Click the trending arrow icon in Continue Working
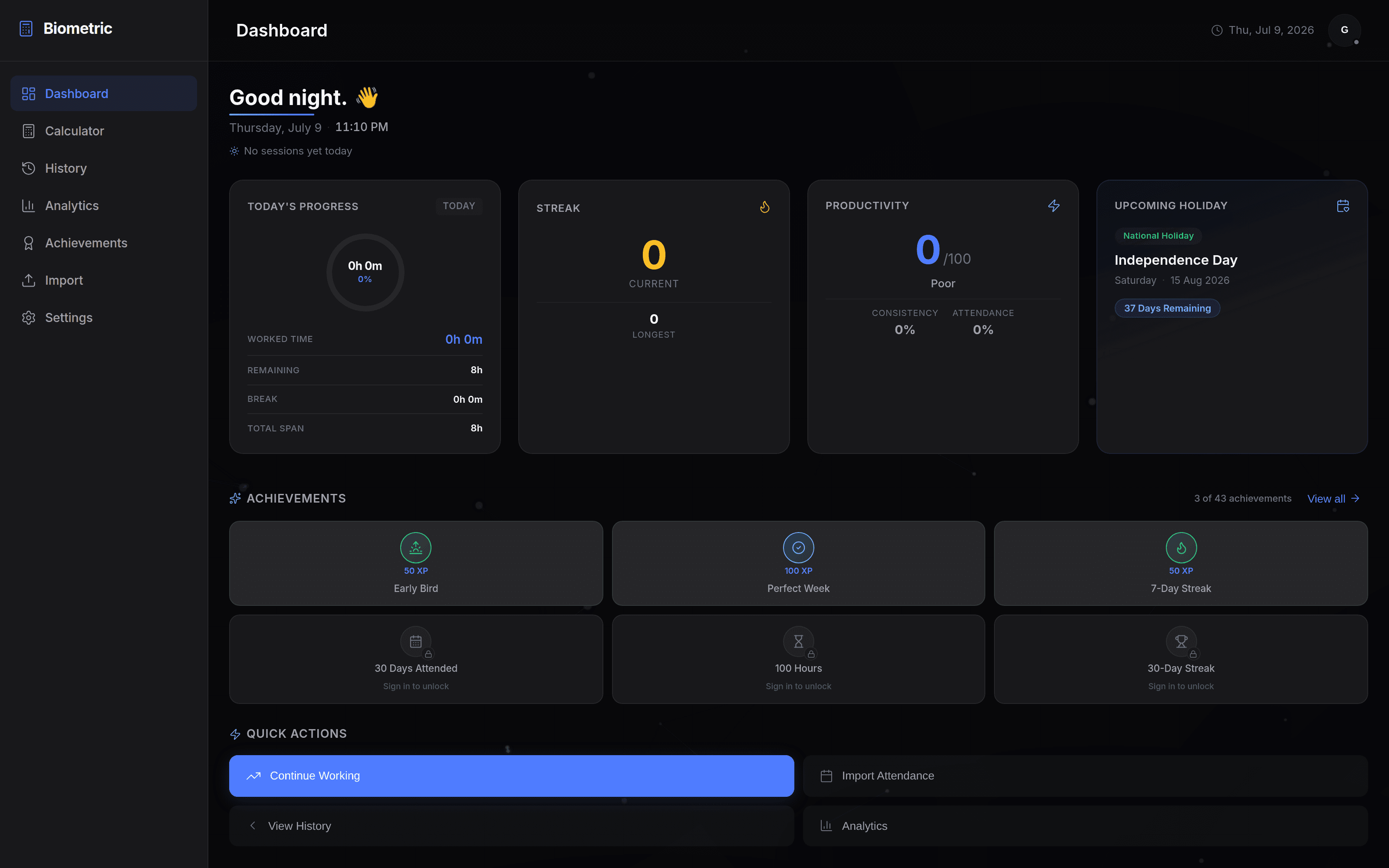 click(x=253, y=776)
